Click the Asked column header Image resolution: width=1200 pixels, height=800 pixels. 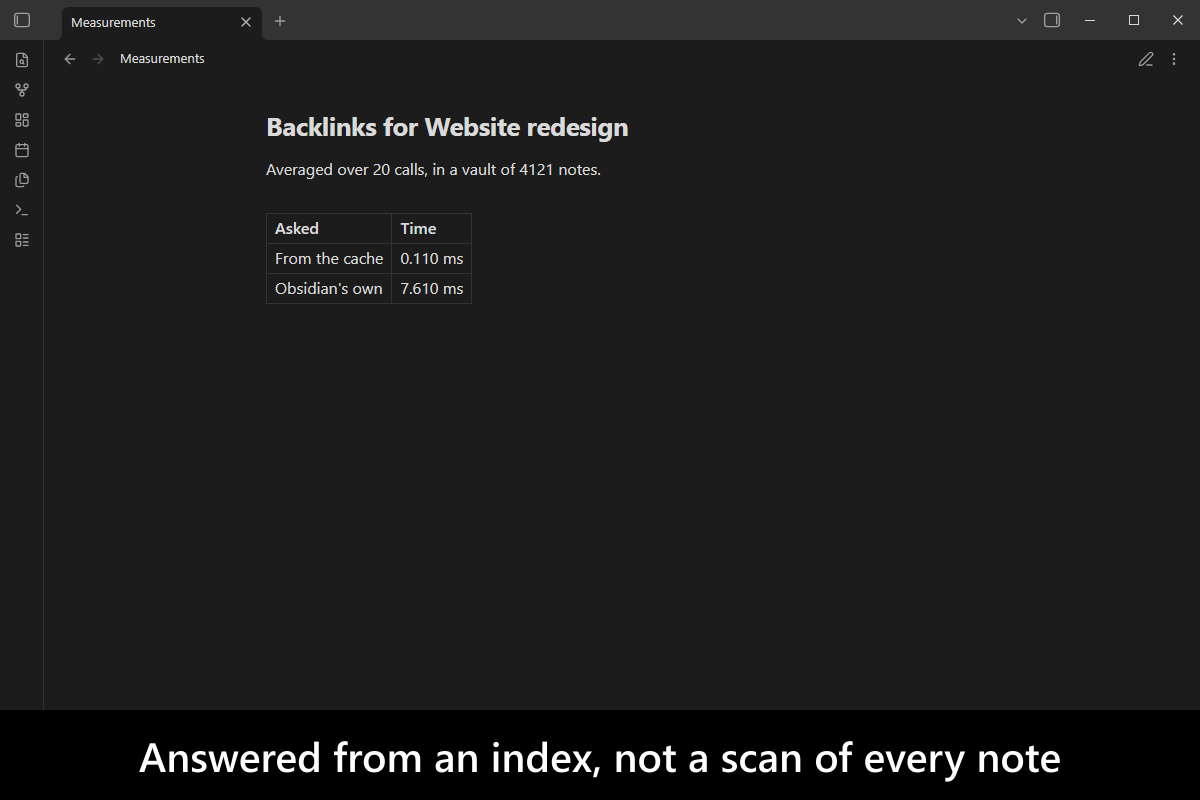click(329, 228)
